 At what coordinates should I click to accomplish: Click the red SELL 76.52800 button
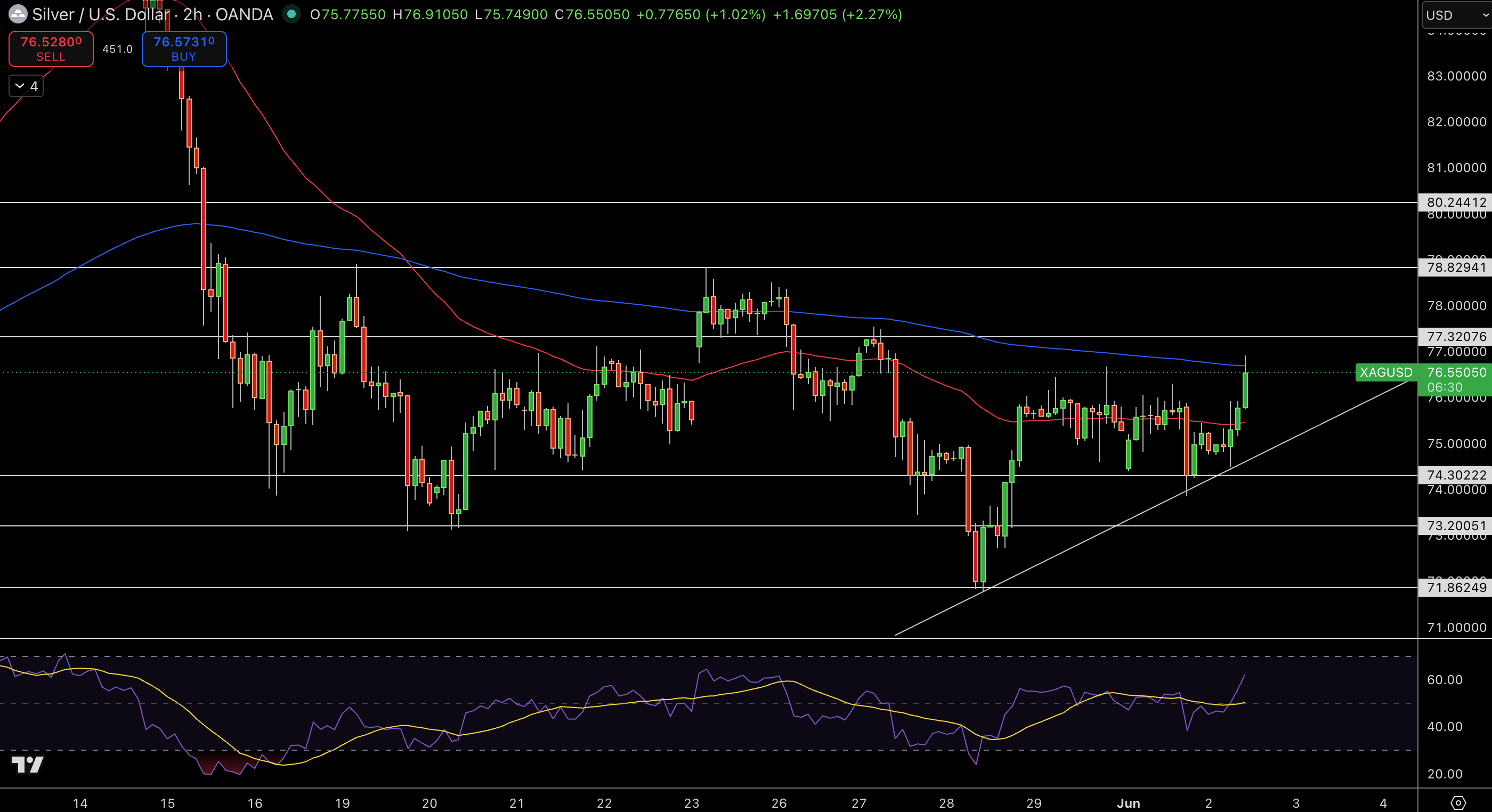tap(51, 49)
